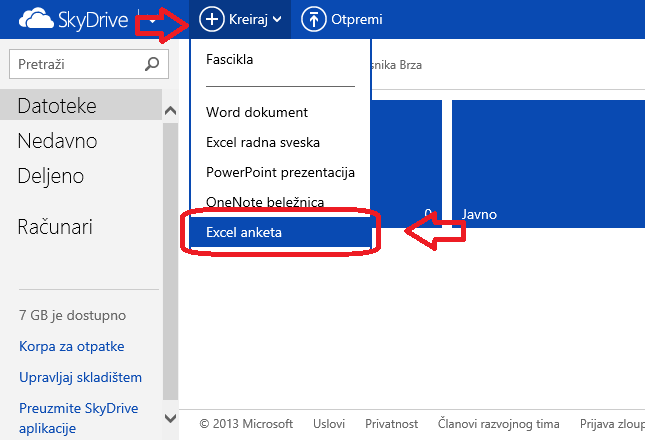
Task: Expand the Kreiraj dropdown chevron
Action: click(275, 20)
